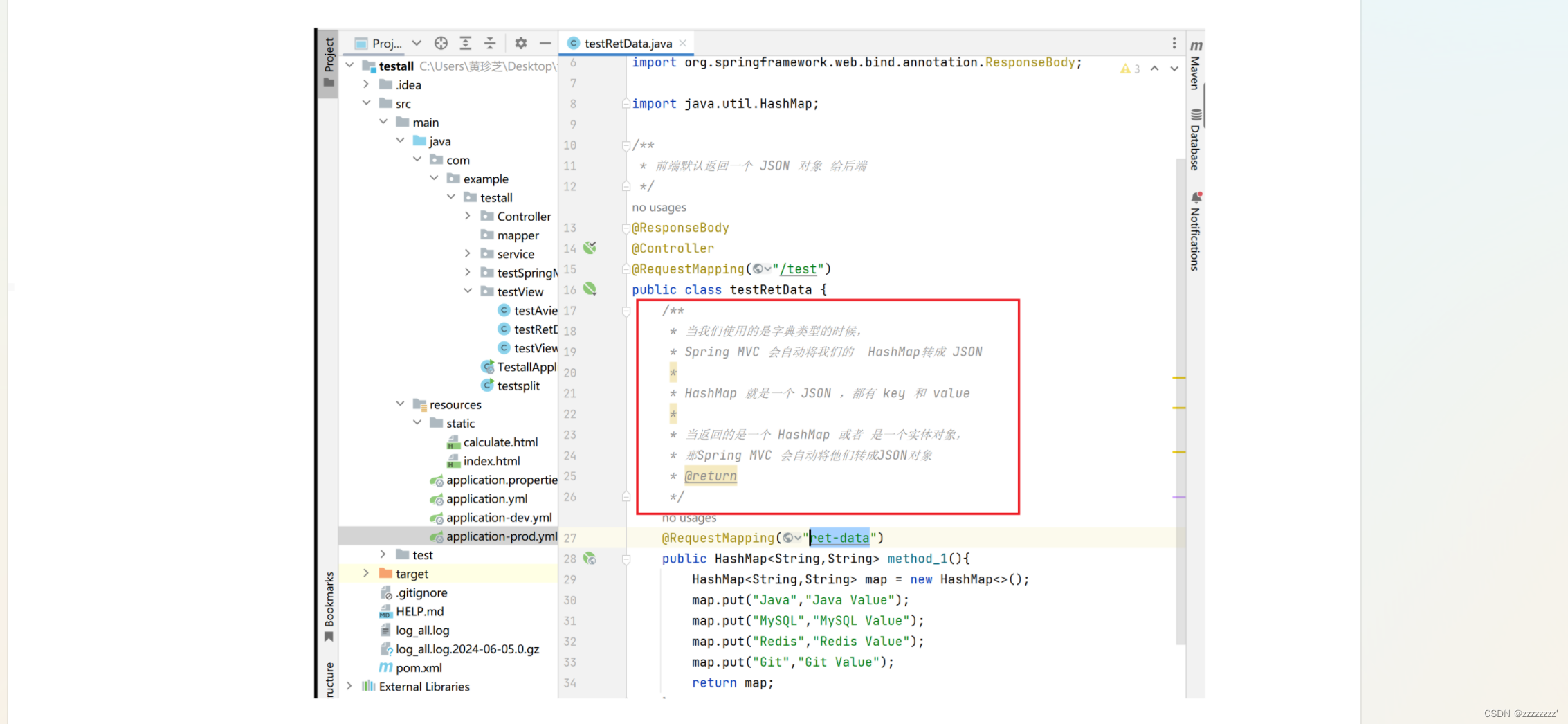Click the gutter icon on line 28
The height and width of the screenshot is (724, 1568).
tap(590, 558)
